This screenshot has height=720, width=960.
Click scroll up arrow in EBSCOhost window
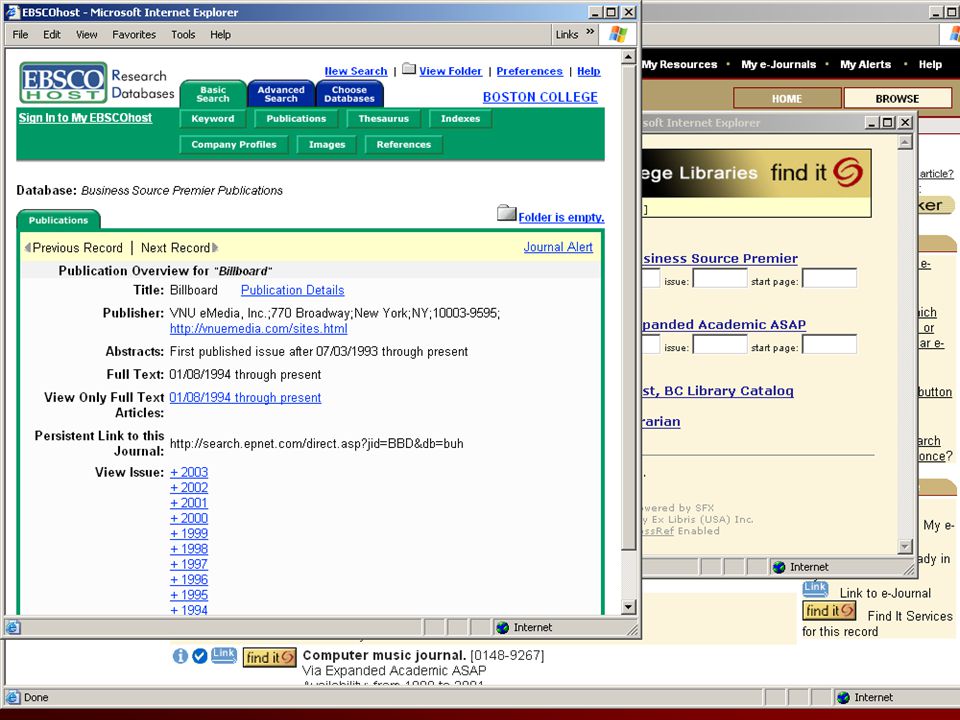tap(628, 57)
